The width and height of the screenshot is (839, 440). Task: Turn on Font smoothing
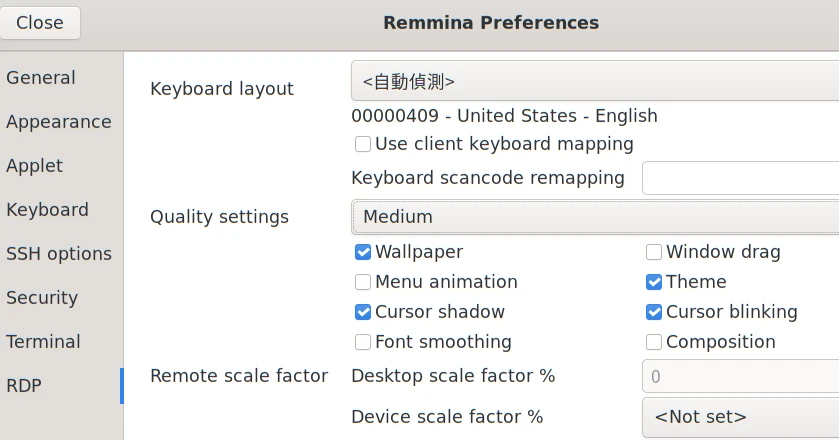(363, 342)
